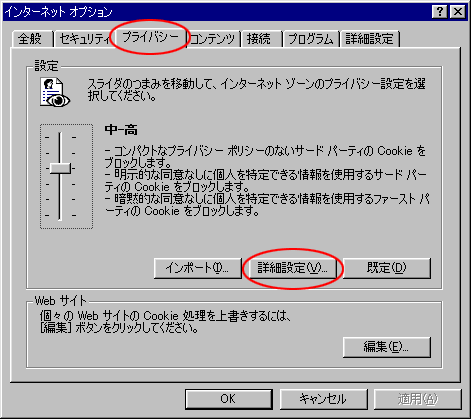Go to the コンテンツ tab
The image size is (471, 419).
[213, 39]
